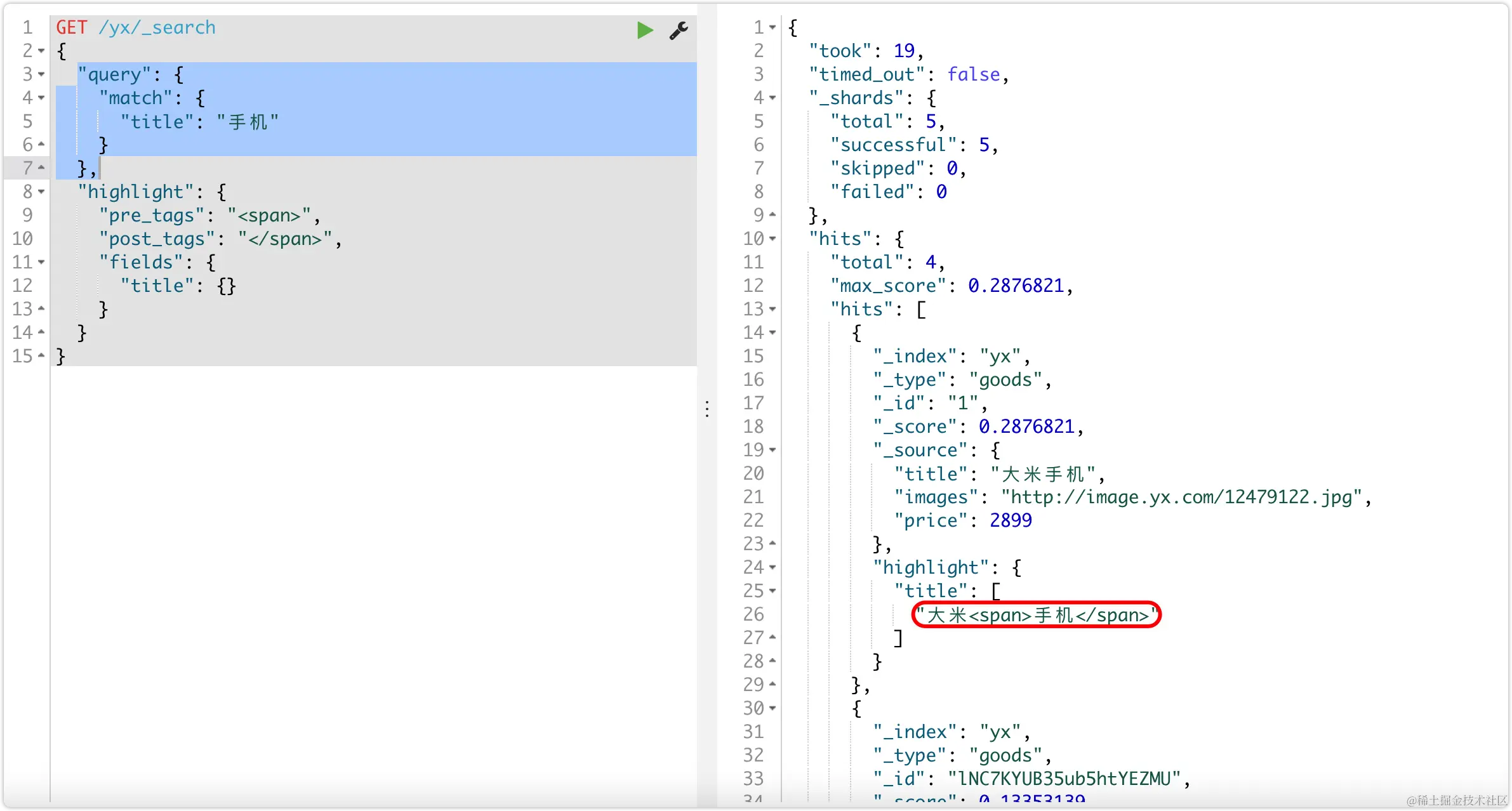Click the "pre_tags" value "<span>"
Screen dimensions: 1512x811
269,215
